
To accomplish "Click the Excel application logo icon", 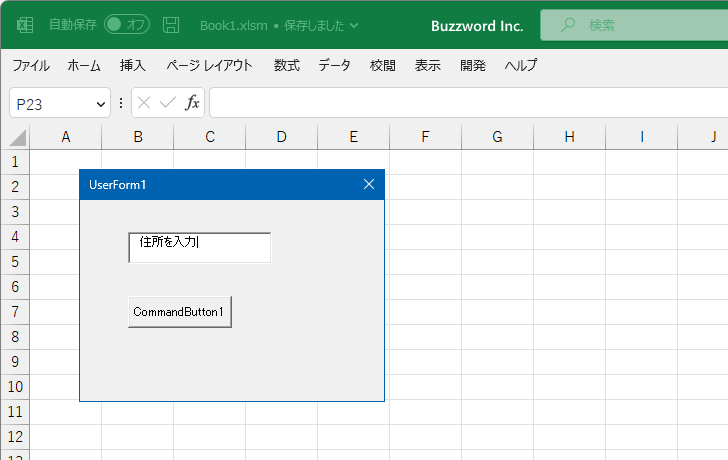I will point(25,25).
